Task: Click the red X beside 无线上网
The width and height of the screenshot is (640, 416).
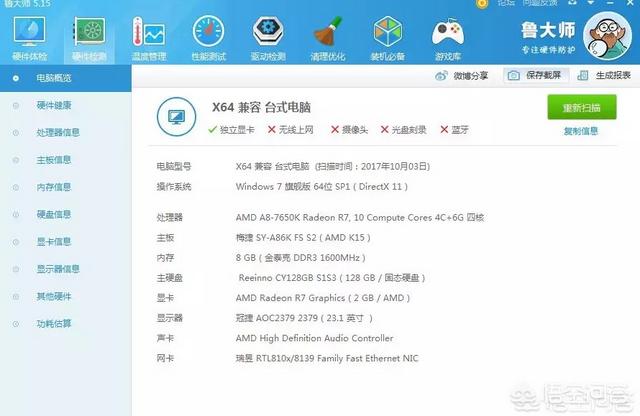Action: (x=271, y=130)
